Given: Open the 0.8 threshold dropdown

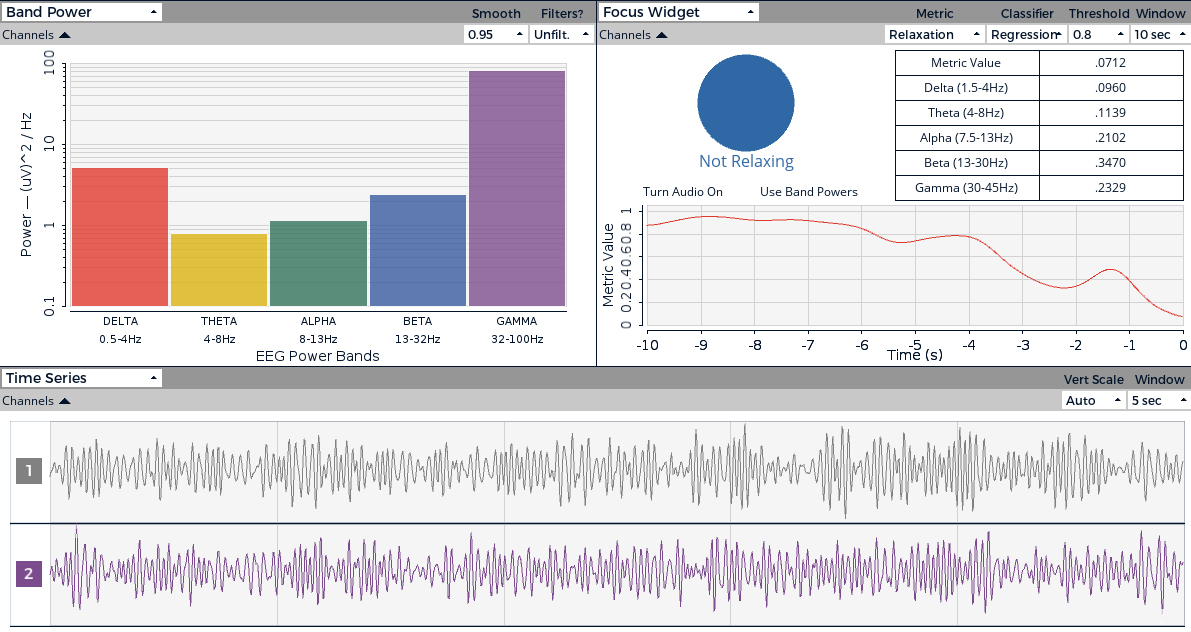Looking at the screenshot, I should tap(1097, 34).
